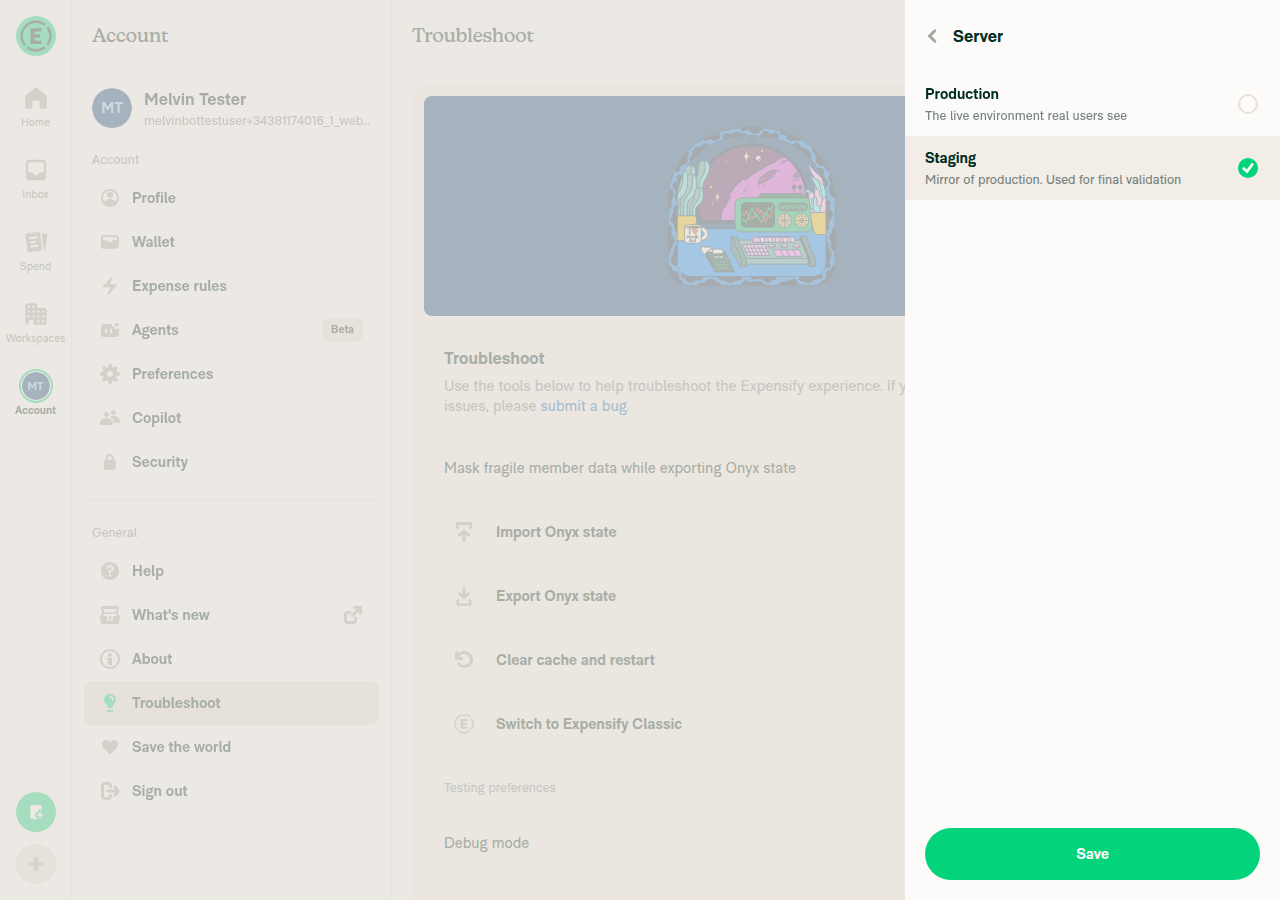Click the Beta badge next to Agents

[342, 330]
